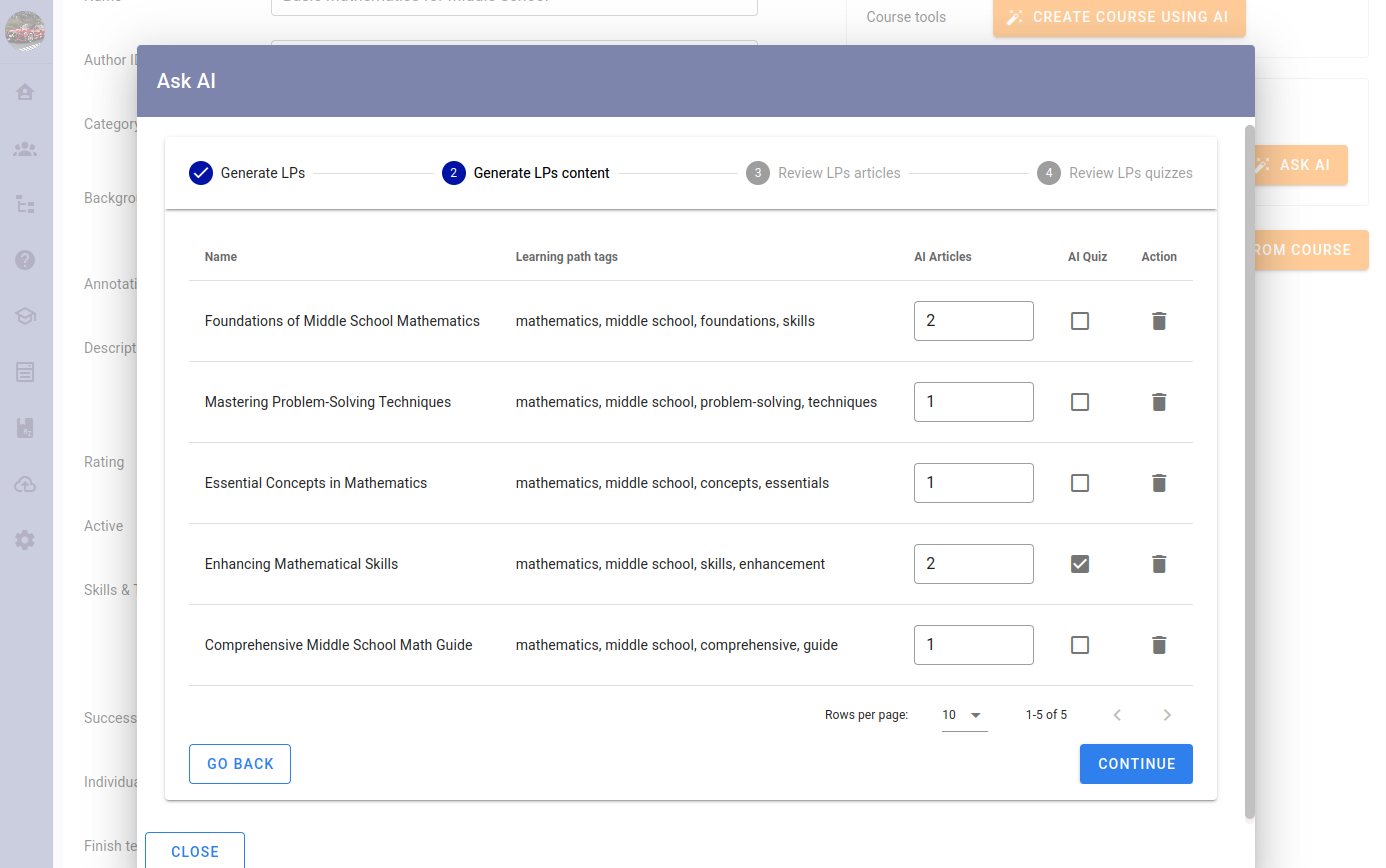Delete the Foundations of Middle School Mathematics row
Screen dimensions: 1386x868
1159,321
